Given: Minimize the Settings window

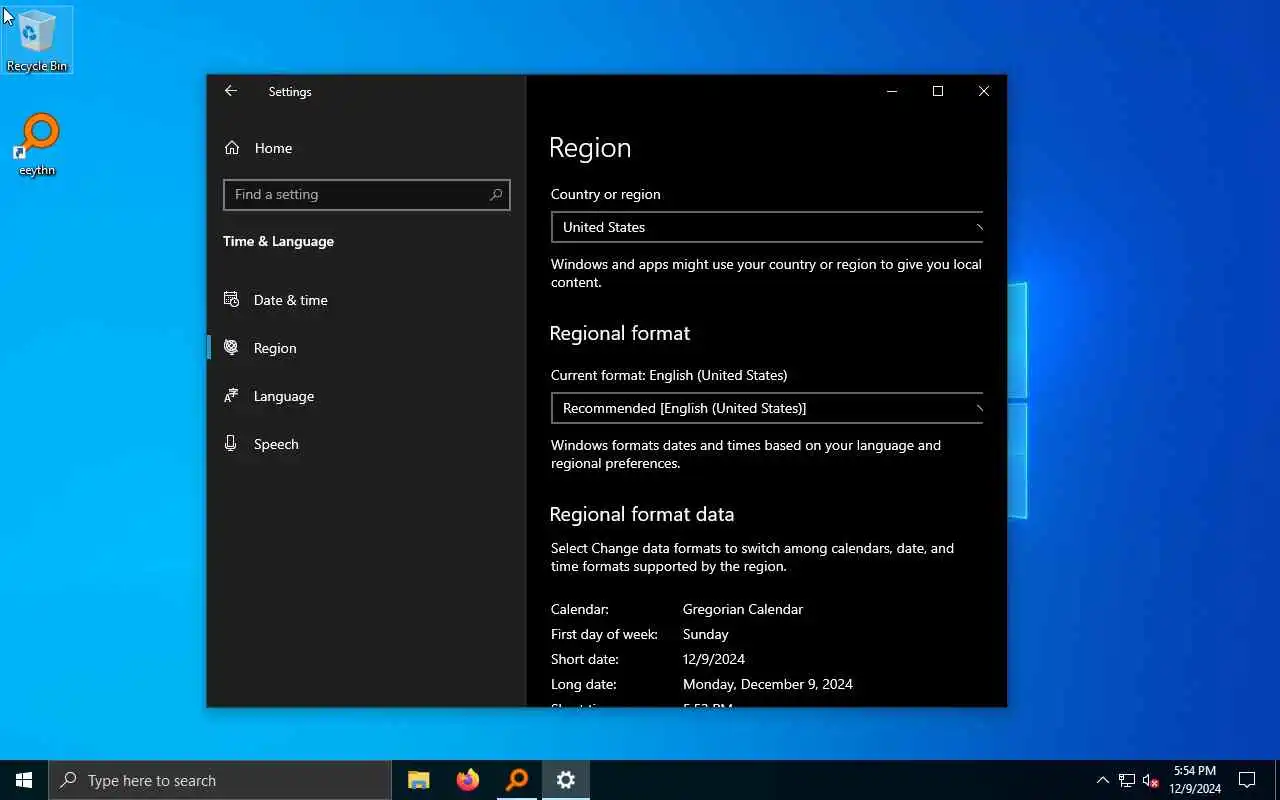Looking at the screenshot, I should (x=892, y=91).
